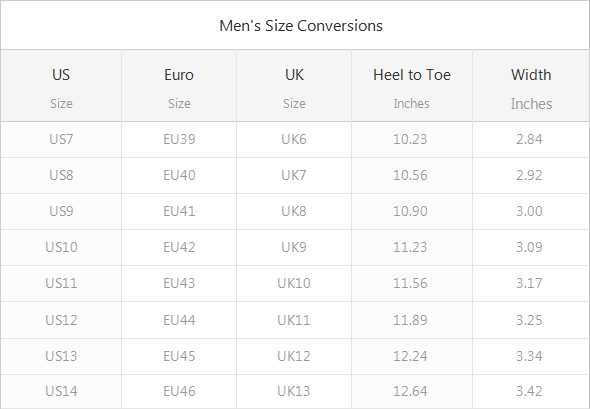Screen dimensions: 590x409
Task: Select the US10 cell
Action: point(61,247)
